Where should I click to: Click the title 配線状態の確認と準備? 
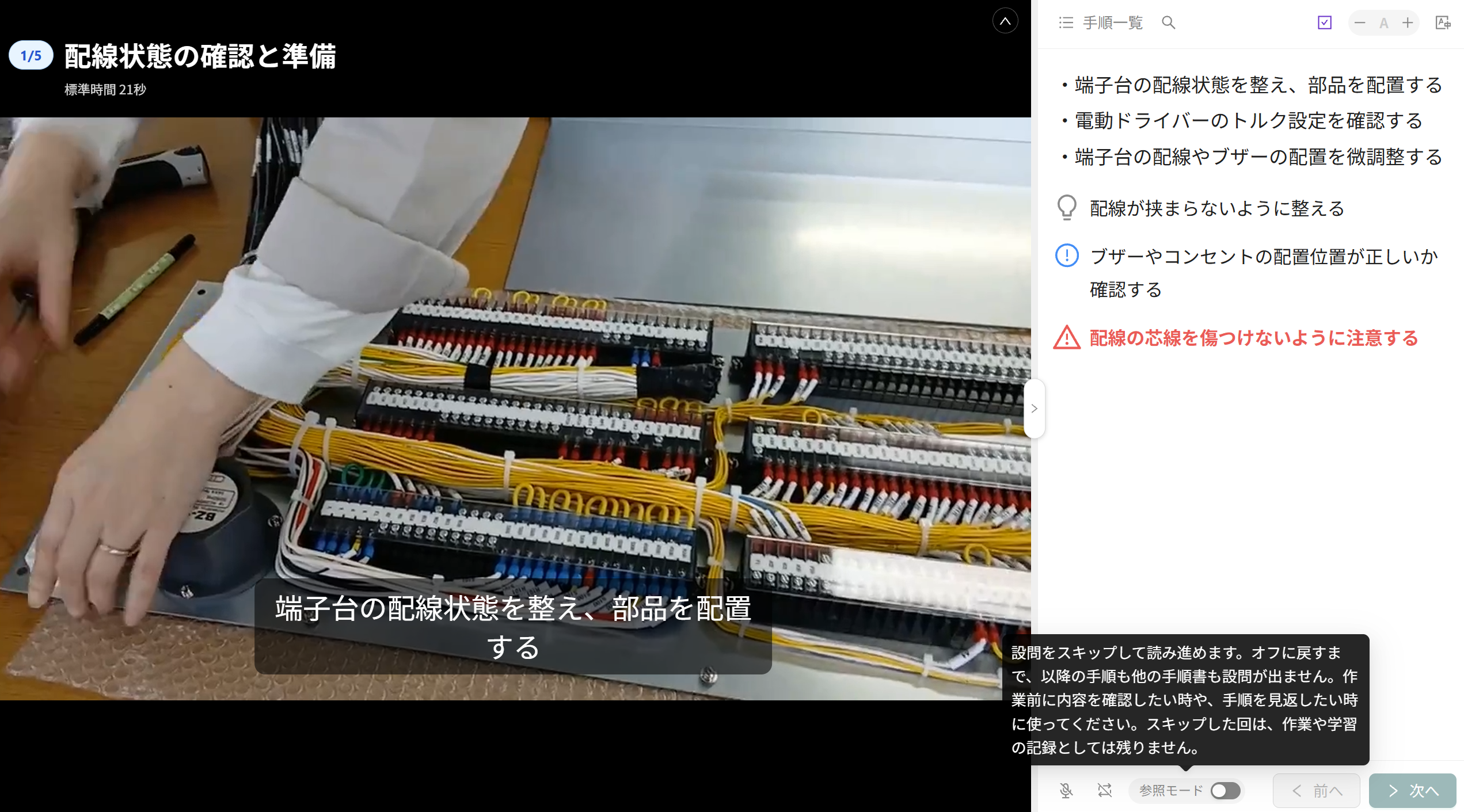click(x=200, y=56)
